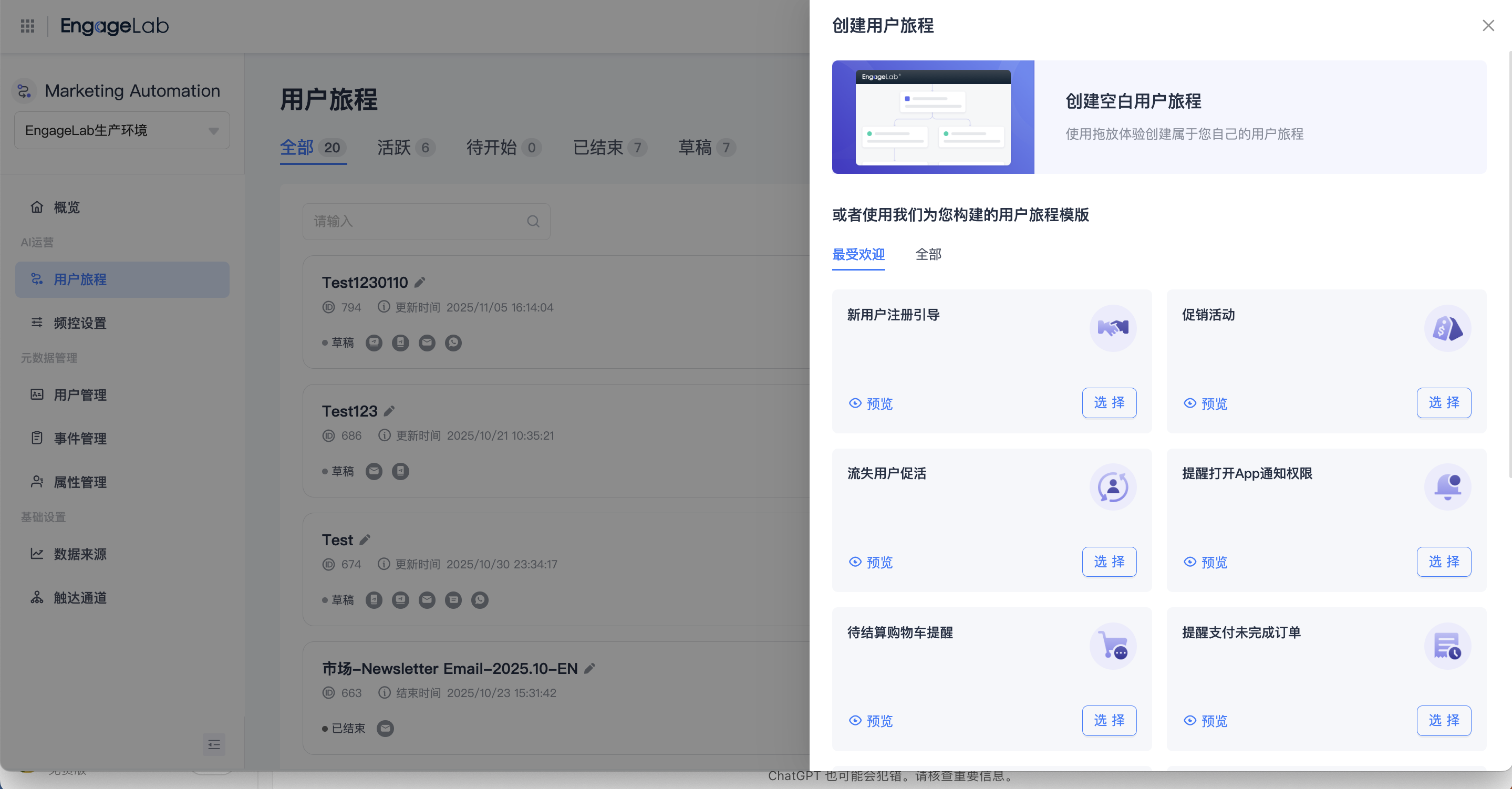
Task: Switch to the 草稿 journey tab
Action: pos(695,148)
